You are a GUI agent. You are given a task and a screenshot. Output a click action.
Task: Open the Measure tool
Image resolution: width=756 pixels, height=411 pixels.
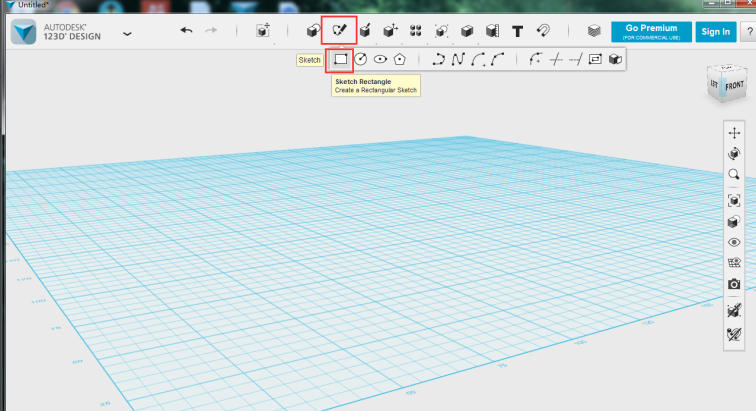pyautogui.click(x=492, y=31)
